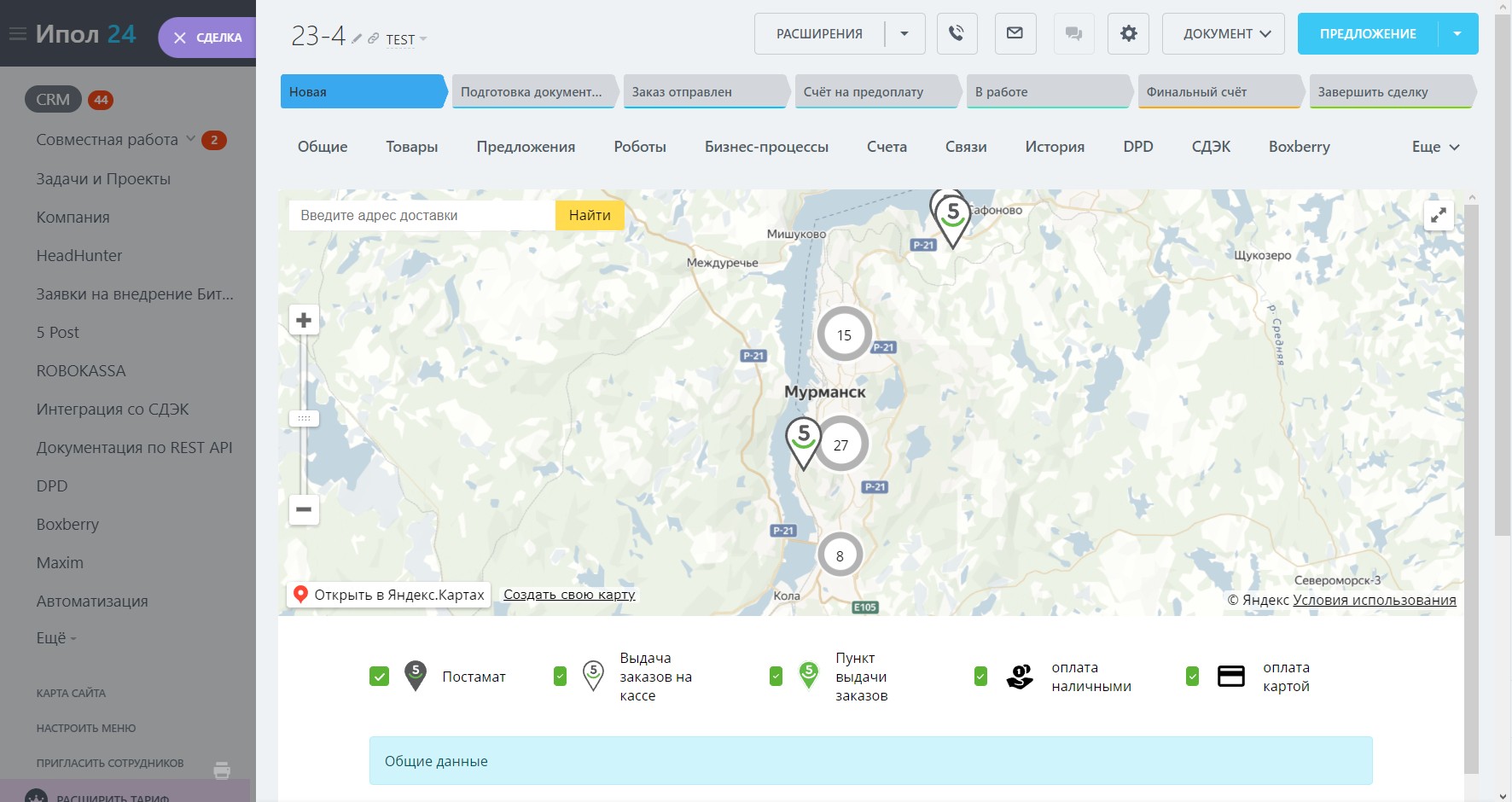Click the phone call icon button
Viewport: 1512px width, 802px height.
coord(957,34)
